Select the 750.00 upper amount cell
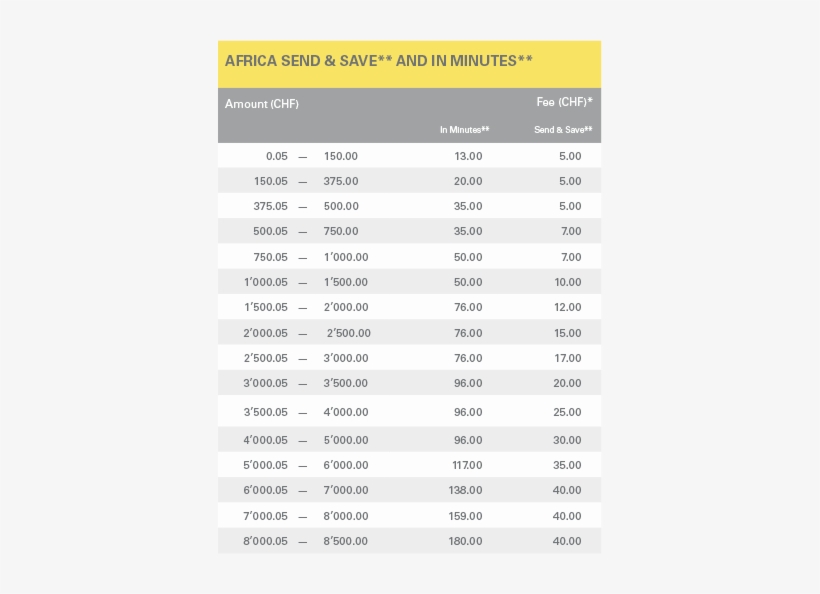The width and height of the screenshot is (820, 594). click(x=341, y=231)
